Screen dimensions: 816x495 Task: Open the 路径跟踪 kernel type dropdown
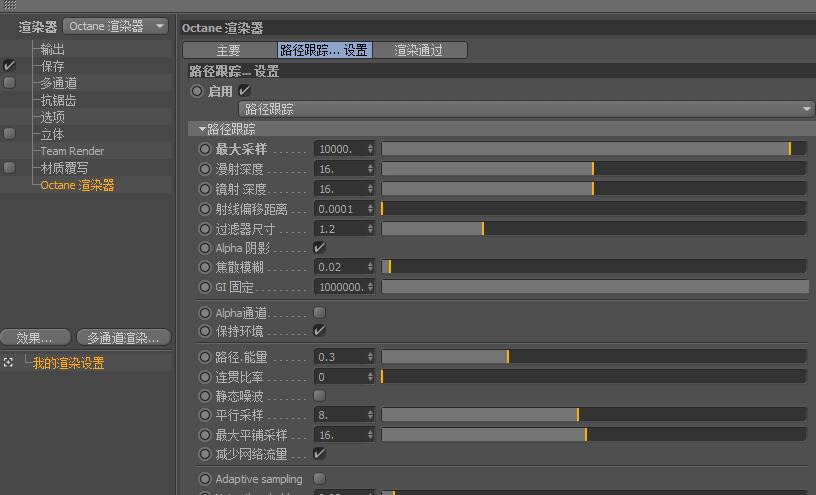pyautogui.click(x=526, y=109)
